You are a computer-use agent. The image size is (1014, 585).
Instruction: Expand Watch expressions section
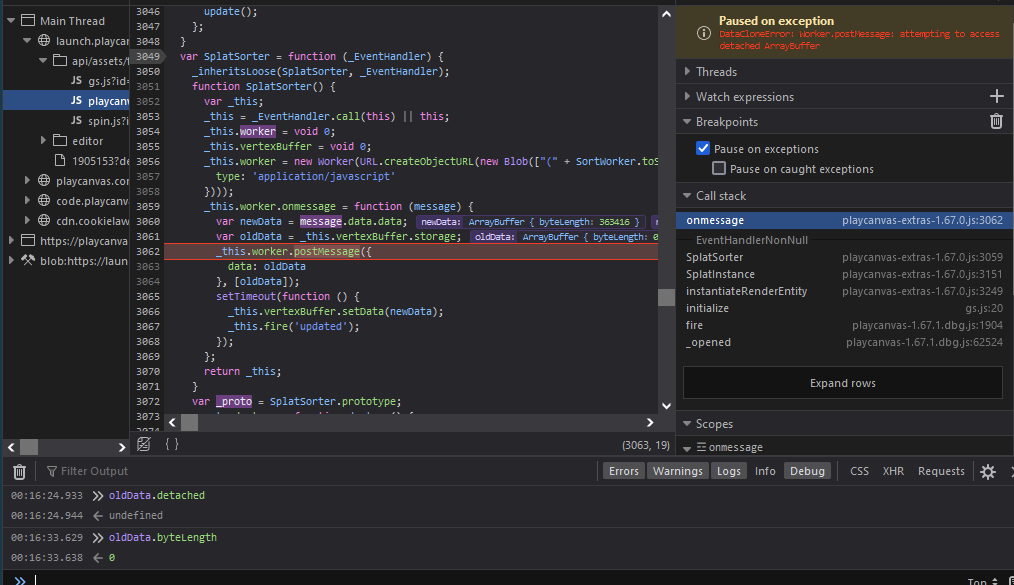(x=687, y=97)
